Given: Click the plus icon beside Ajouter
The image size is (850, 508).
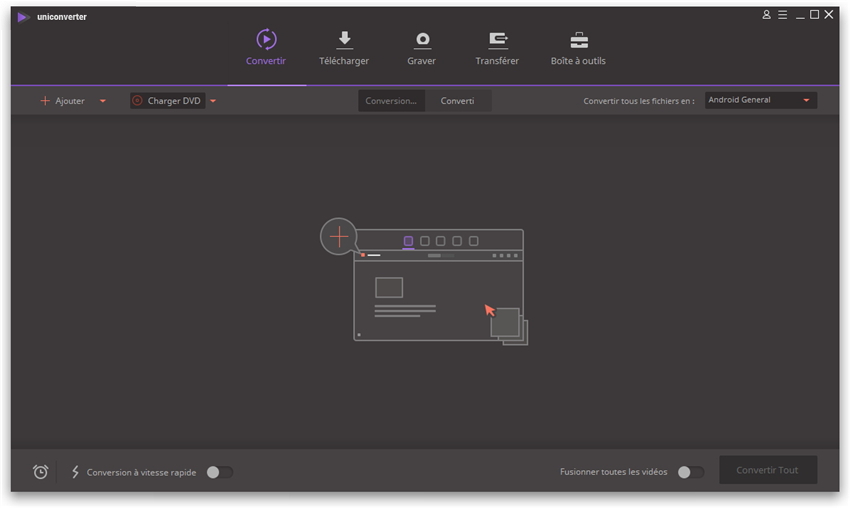Looking at the screenshot, I should pos(45,101).
